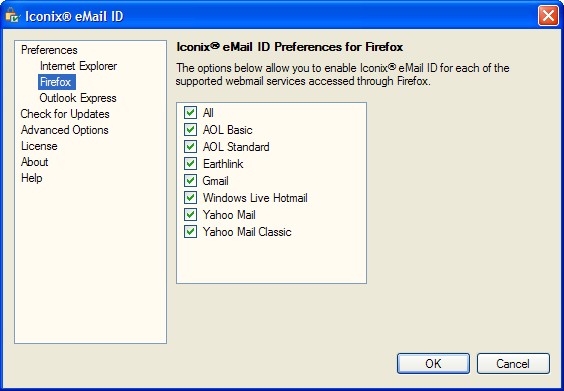Click the Cancel button
The height and width of the screenshot is (391, 564).
513,363
